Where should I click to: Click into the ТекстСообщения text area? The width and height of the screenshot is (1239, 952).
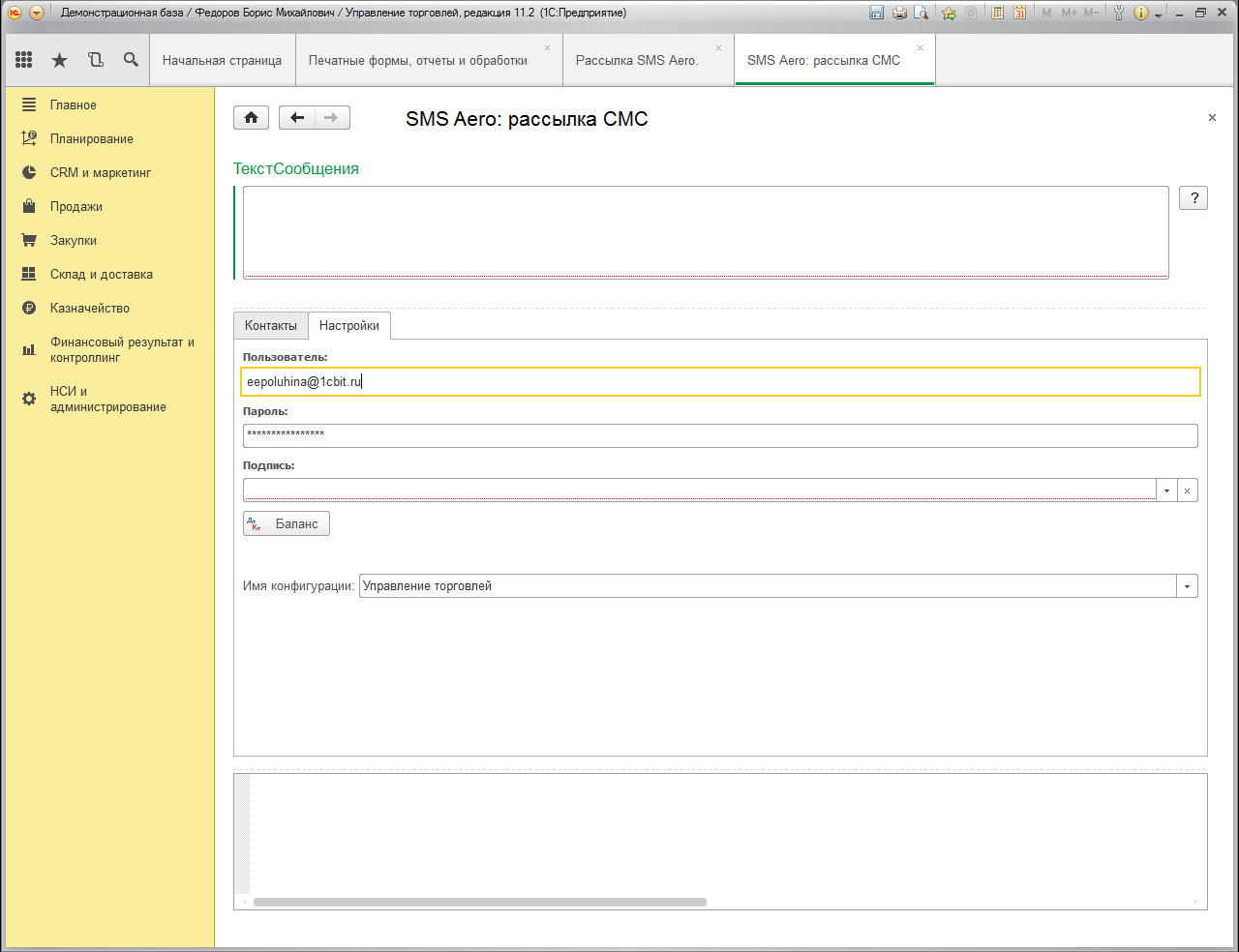pyautogui.click(x=706, y=232)
